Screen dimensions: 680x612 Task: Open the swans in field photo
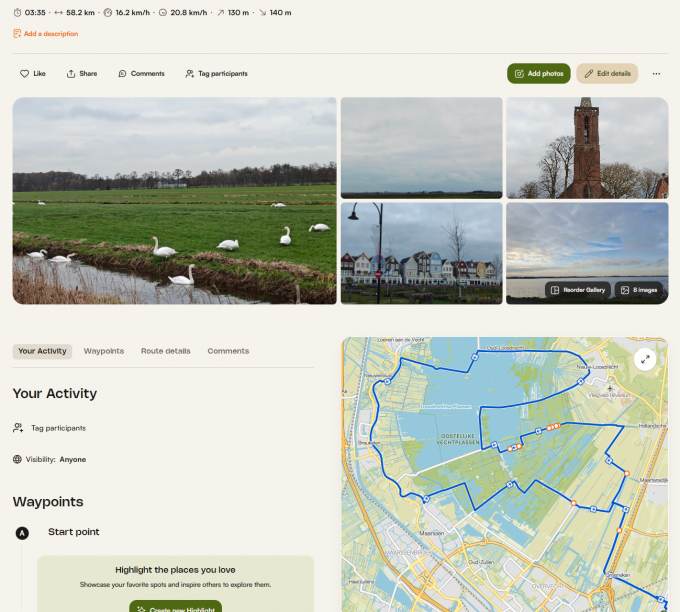pyautogui.click(x=174, y=200)
